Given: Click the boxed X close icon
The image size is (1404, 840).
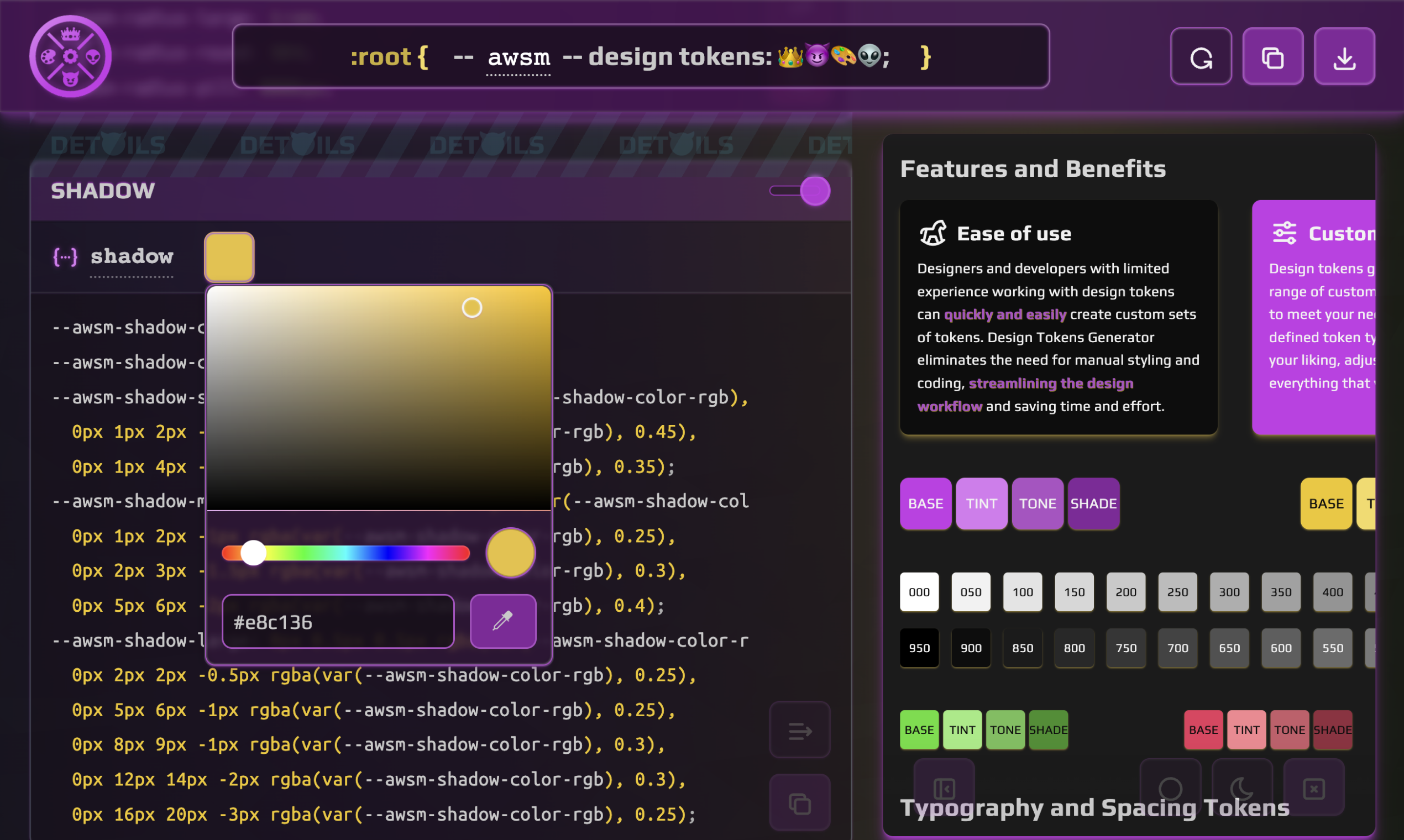Looking at the screenshot, I should pos(1313,788).
